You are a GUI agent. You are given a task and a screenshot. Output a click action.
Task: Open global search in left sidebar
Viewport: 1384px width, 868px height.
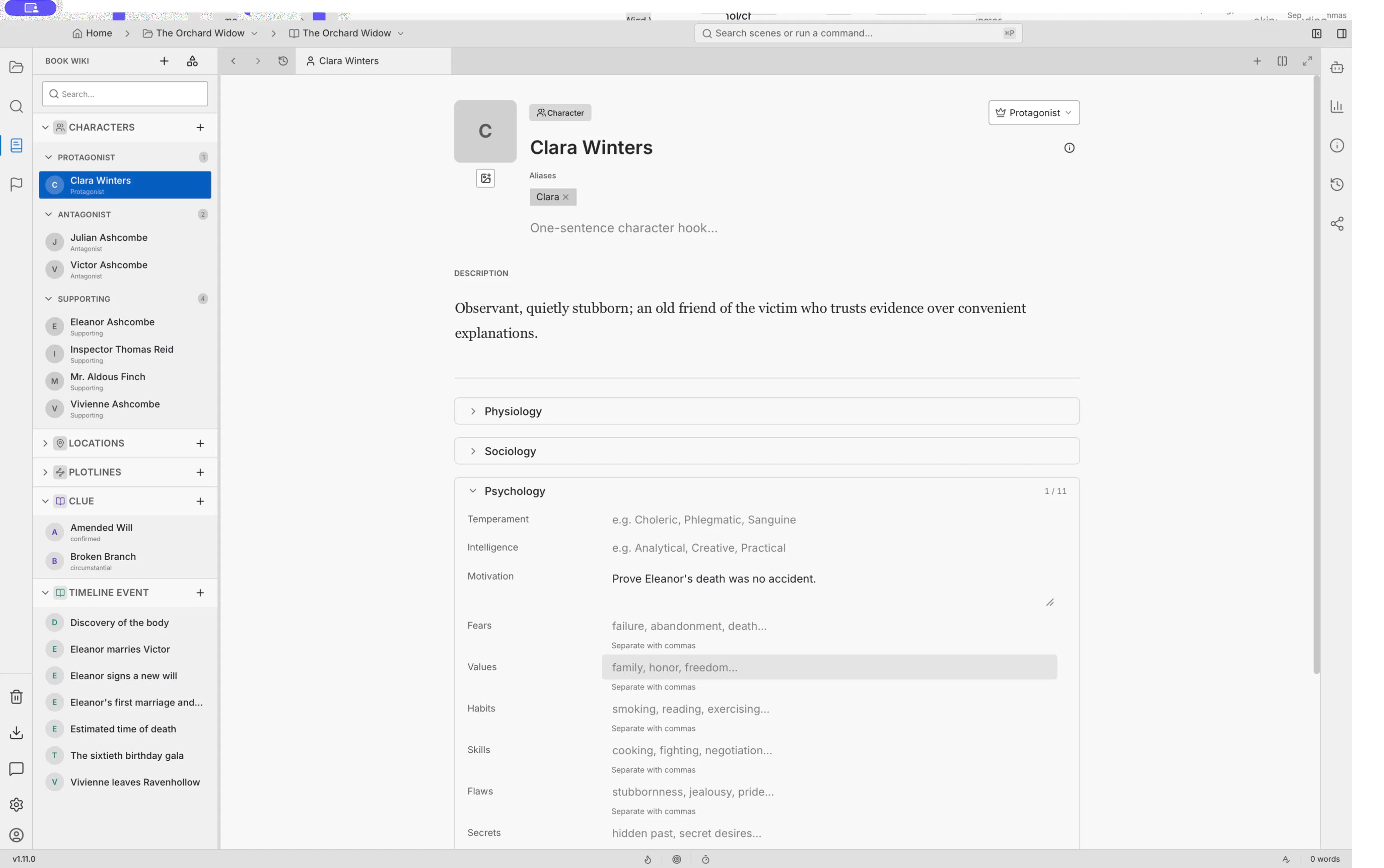point(16,106)
